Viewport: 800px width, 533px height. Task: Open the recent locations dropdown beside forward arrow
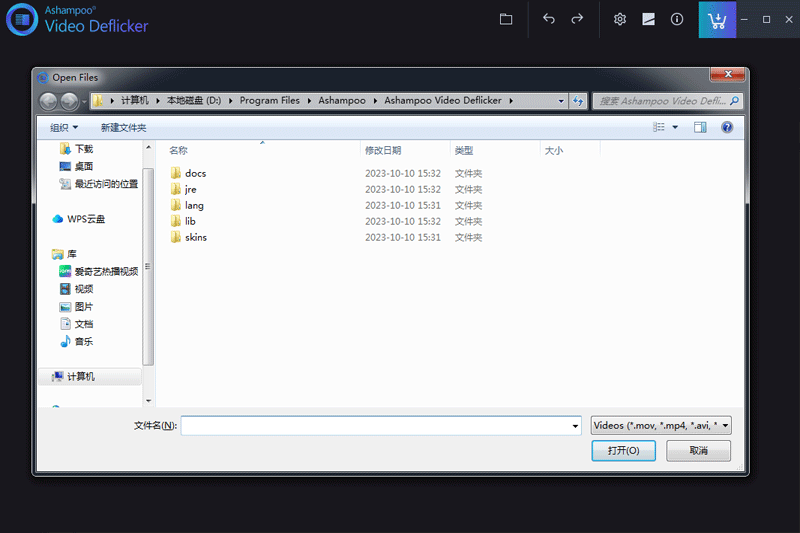tap(84, 101)
